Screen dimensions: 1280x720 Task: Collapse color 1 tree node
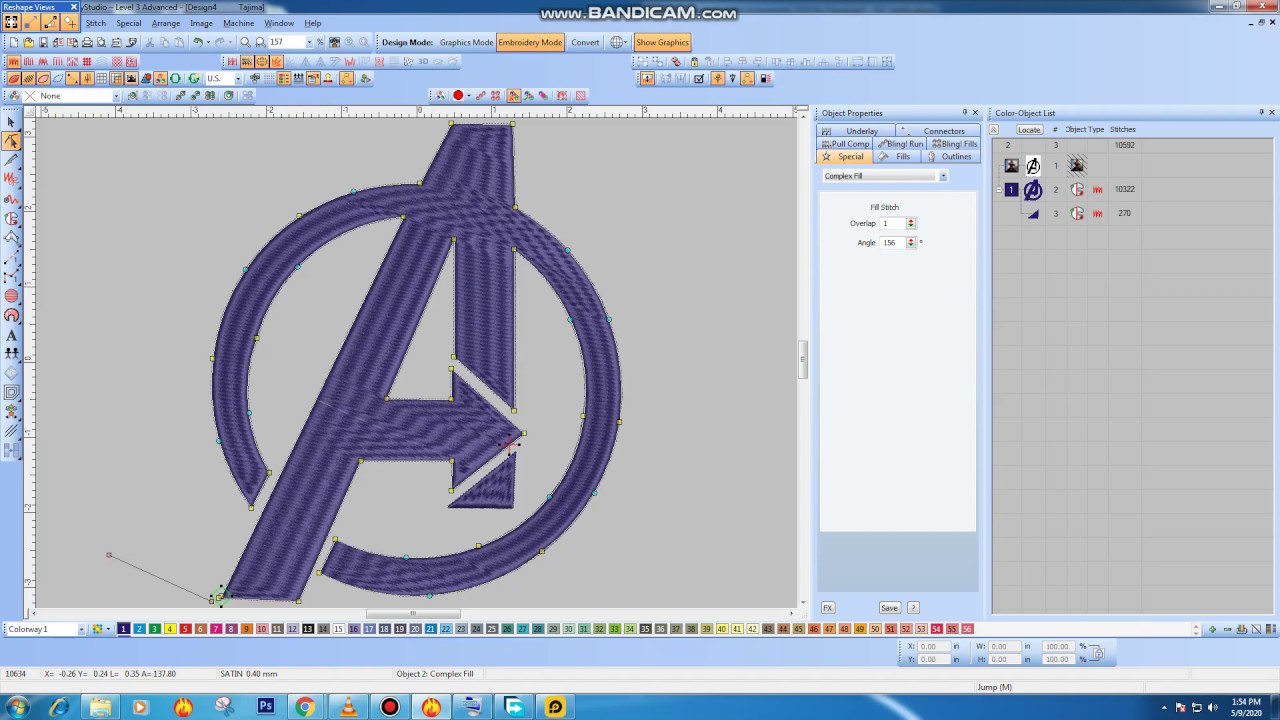999,189
